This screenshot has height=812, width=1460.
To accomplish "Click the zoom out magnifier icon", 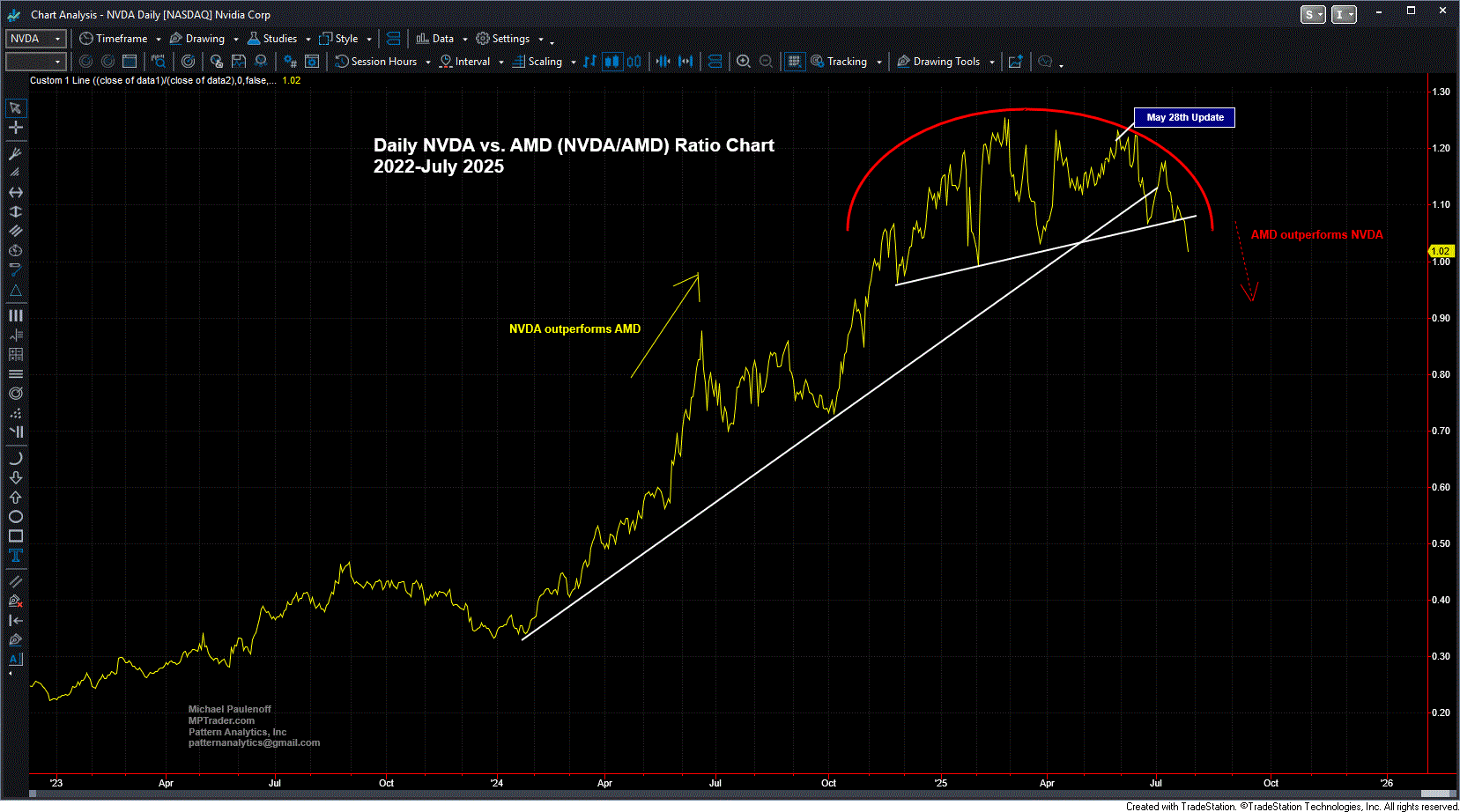I will point(766,62).
